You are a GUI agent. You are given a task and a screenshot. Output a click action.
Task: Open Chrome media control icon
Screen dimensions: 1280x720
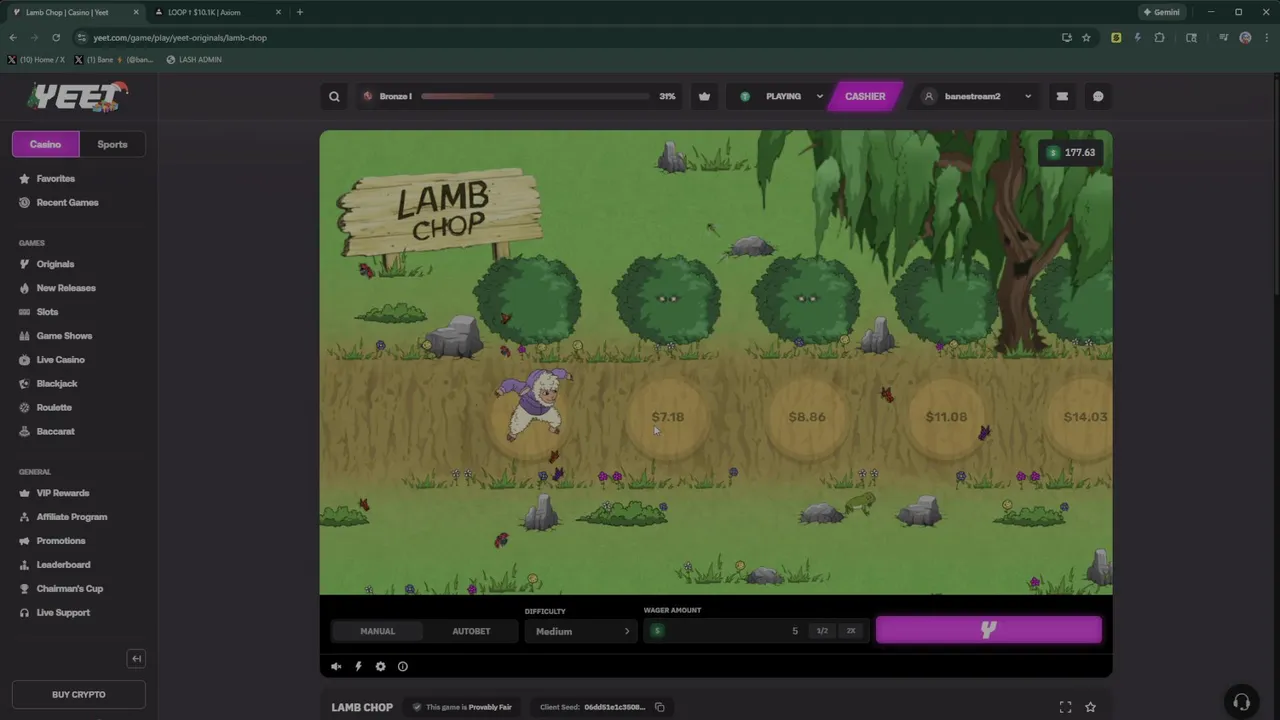coord(1223,38)
